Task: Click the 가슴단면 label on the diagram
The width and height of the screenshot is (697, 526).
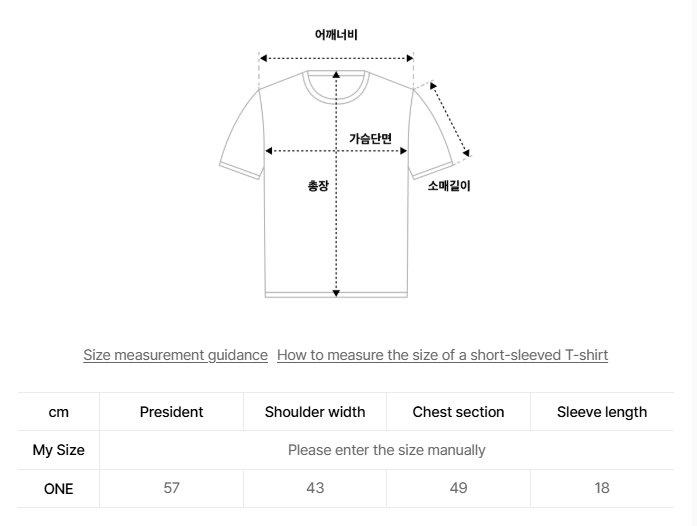Action: coord(370,138)
